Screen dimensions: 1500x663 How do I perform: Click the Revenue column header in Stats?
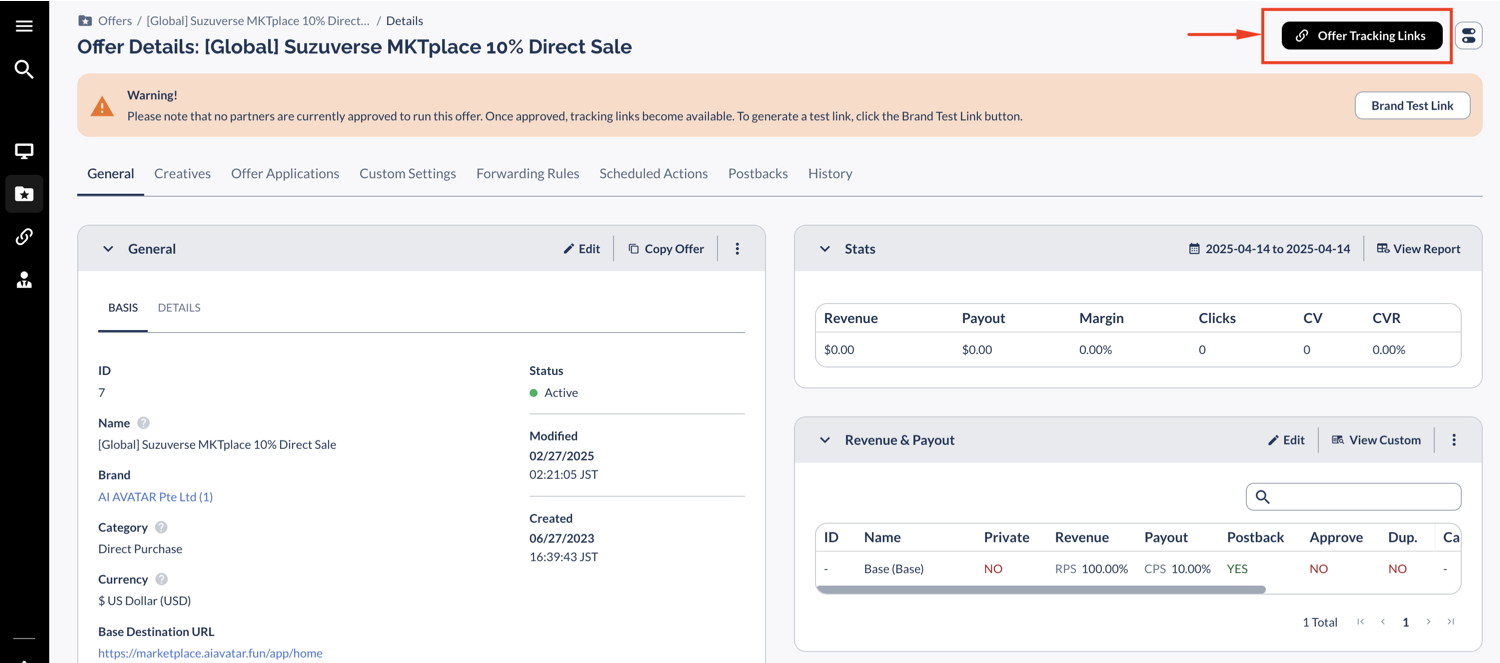click(851, 318)
